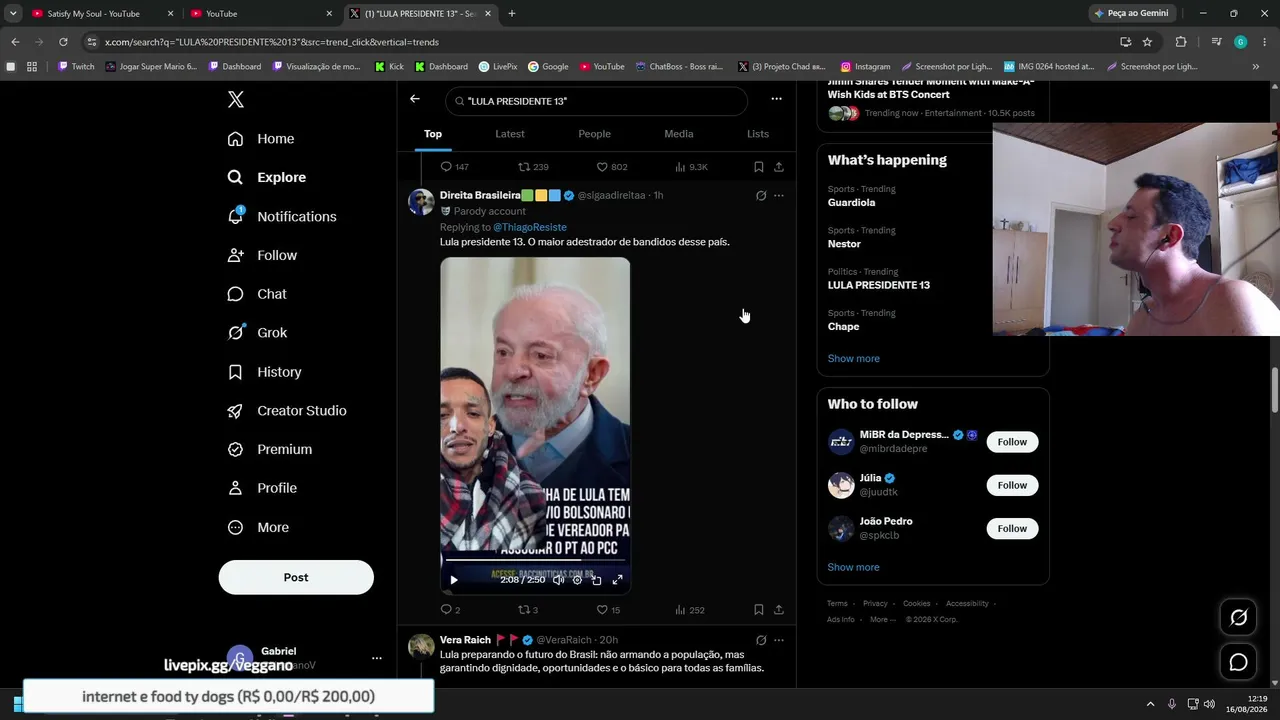Screen dimensions: 1280x720
Task: Open more options on Vera Raich's tweet
Action: click(779, 640)
